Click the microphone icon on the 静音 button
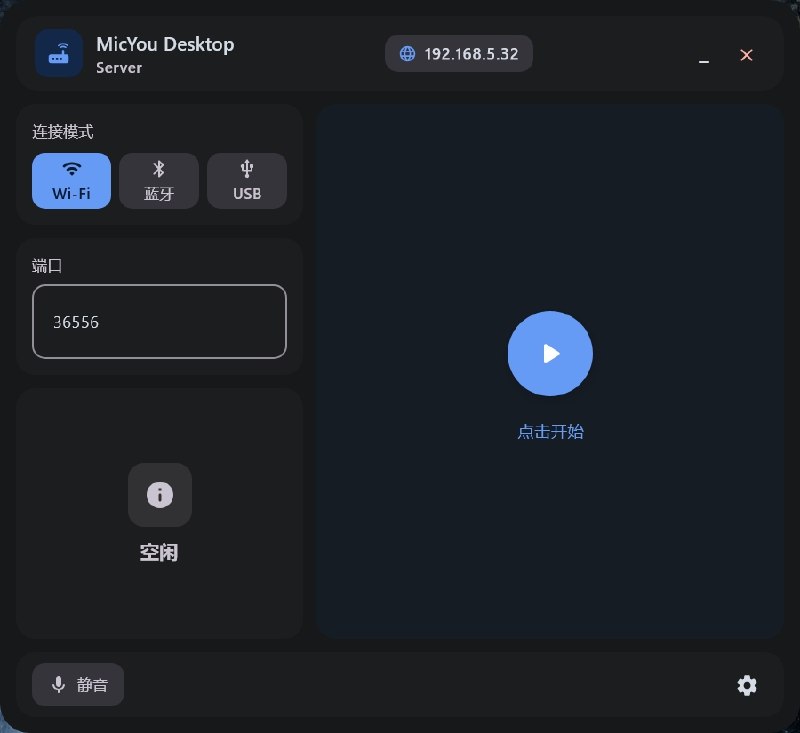The height and width of the screenshot is (733, 800). click(x=57, y=684)
